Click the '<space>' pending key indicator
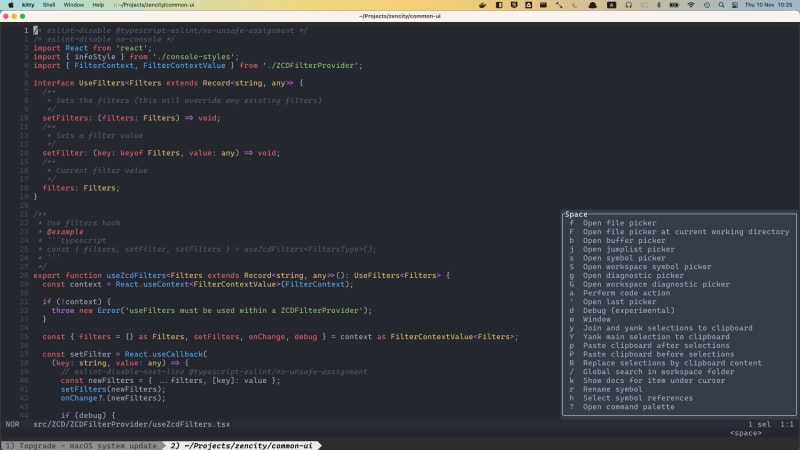The image size is (800, 450). click(x=745, y=433)
